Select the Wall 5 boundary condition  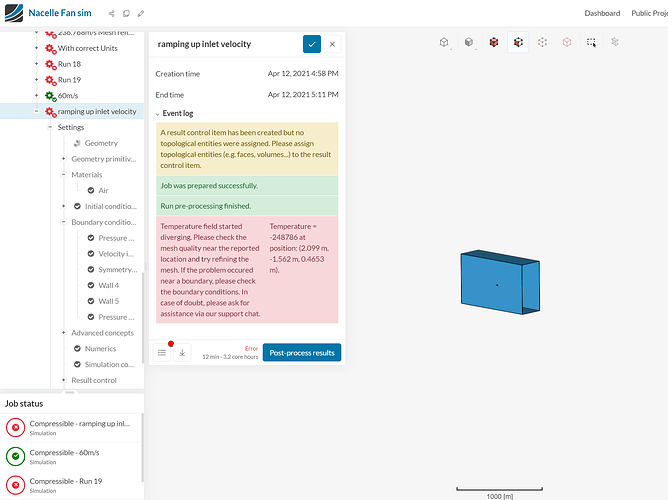pyautogui.click(x=109, y=301)
